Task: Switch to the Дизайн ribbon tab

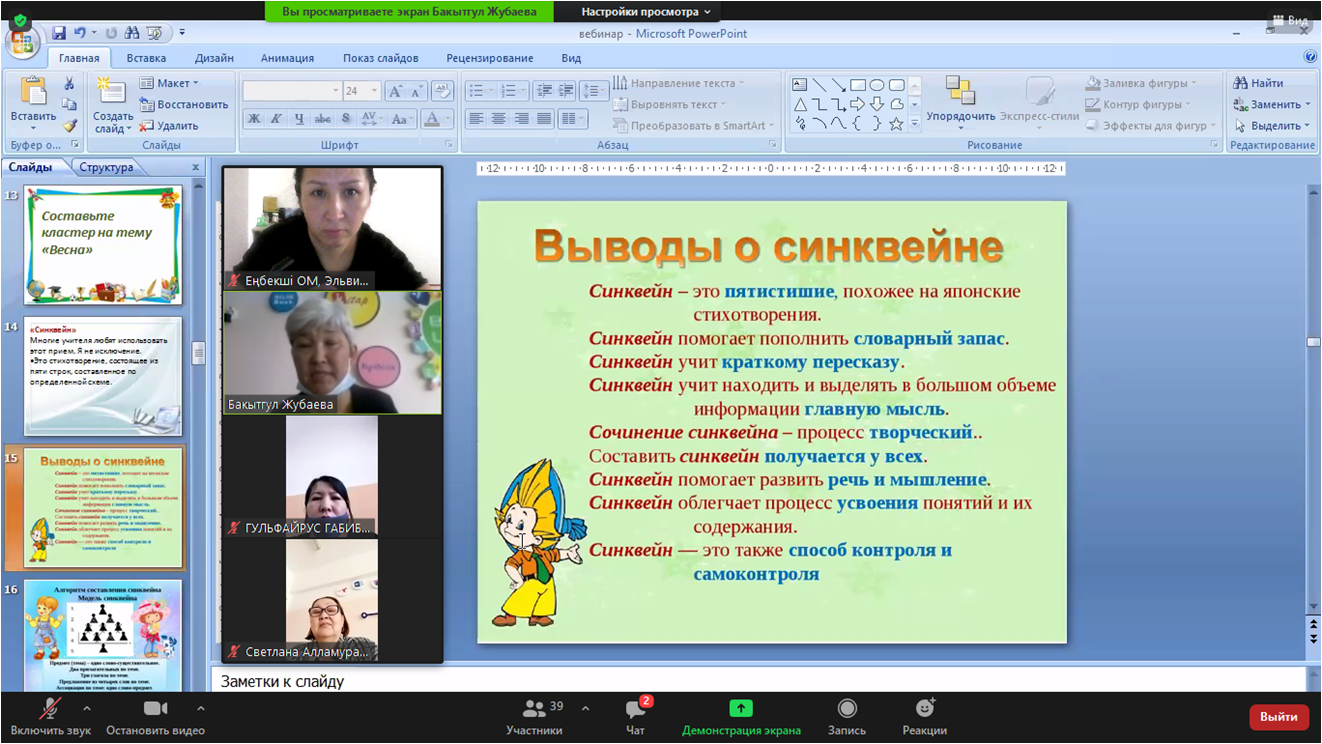Action: click(x=214, y=58)
